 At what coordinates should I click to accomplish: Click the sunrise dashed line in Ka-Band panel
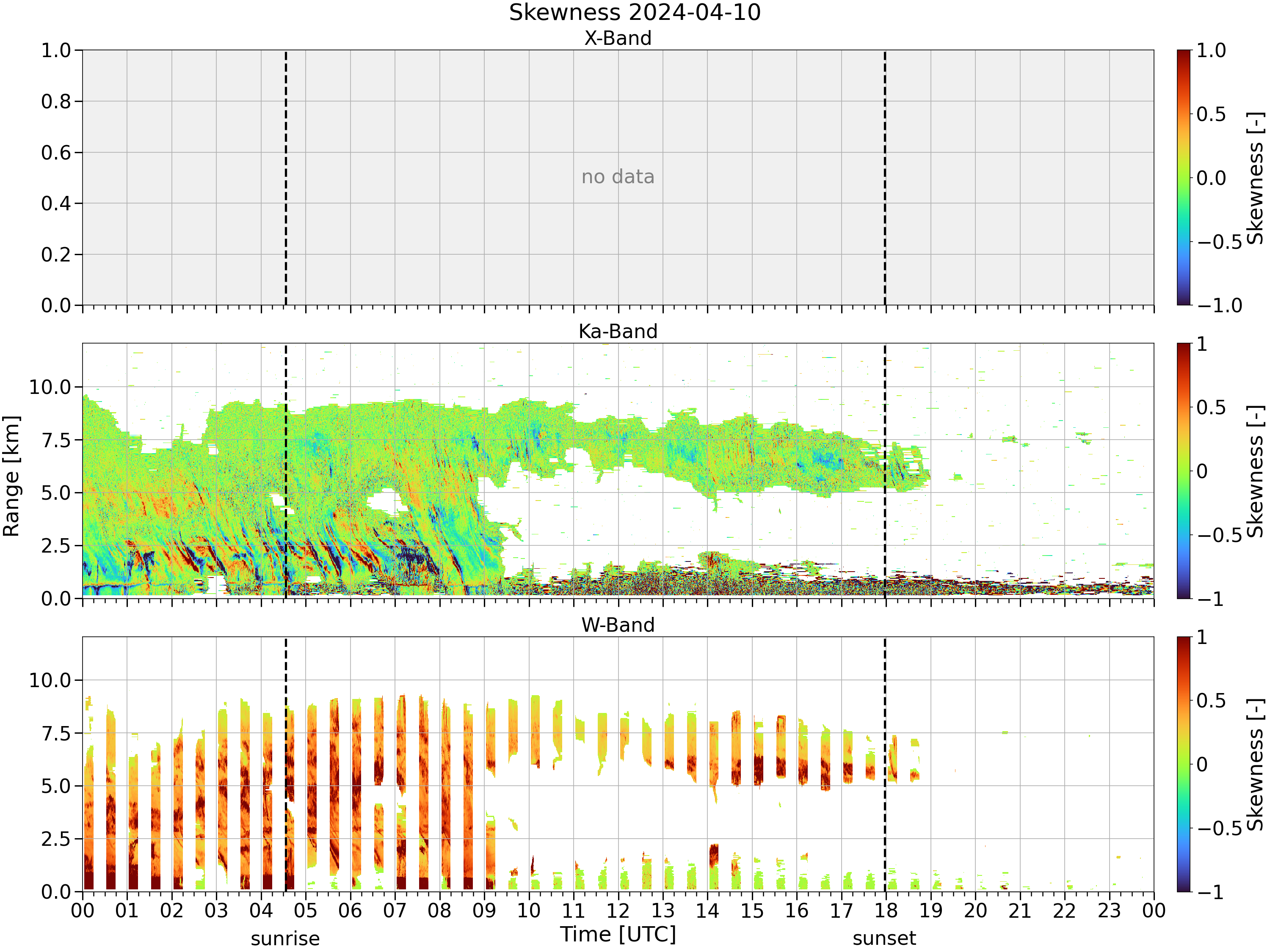pyautogui.click(x=286, y=470)
